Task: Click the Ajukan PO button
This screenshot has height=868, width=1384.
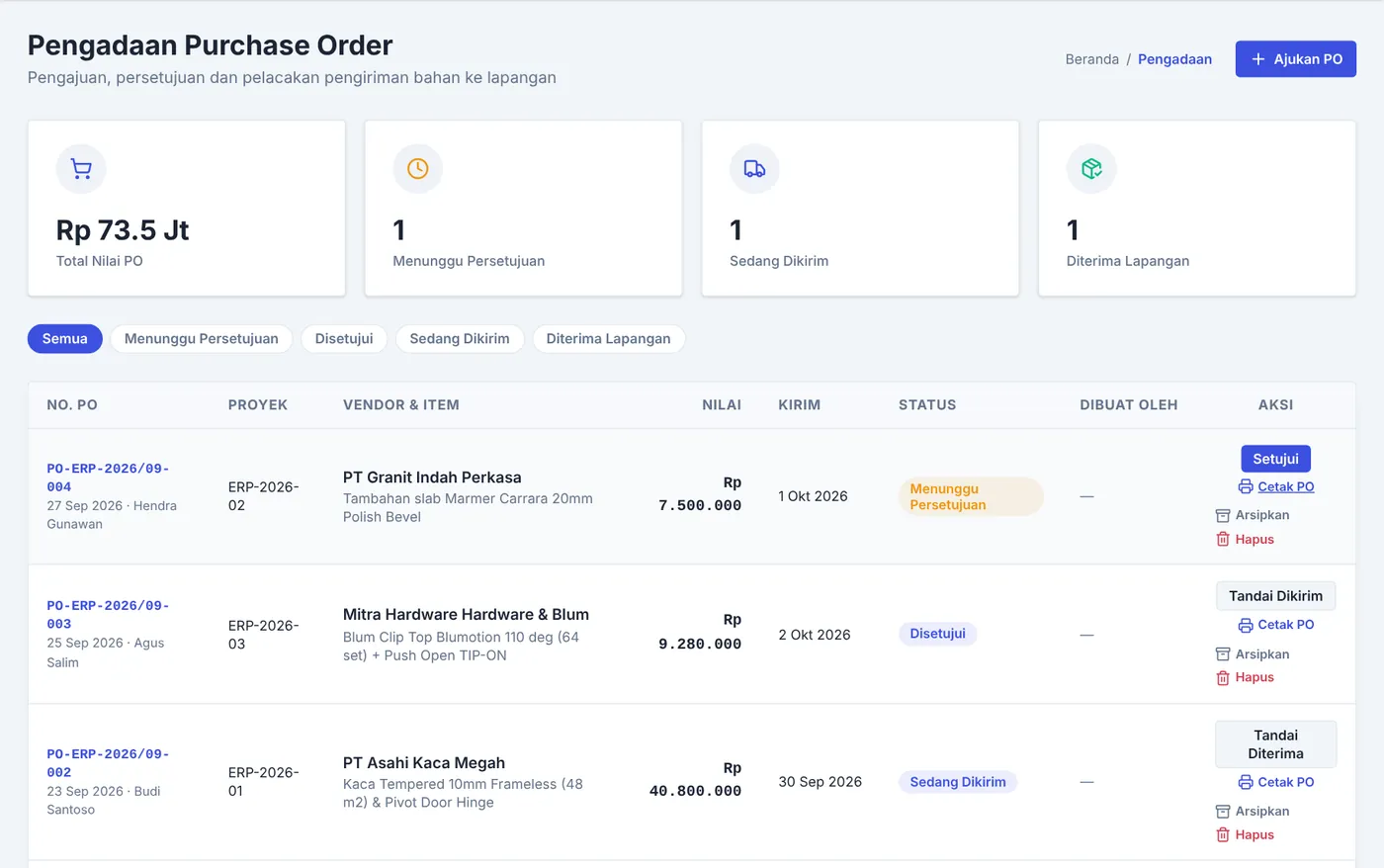Action: pyautogui.click(x=1295, y=59)
